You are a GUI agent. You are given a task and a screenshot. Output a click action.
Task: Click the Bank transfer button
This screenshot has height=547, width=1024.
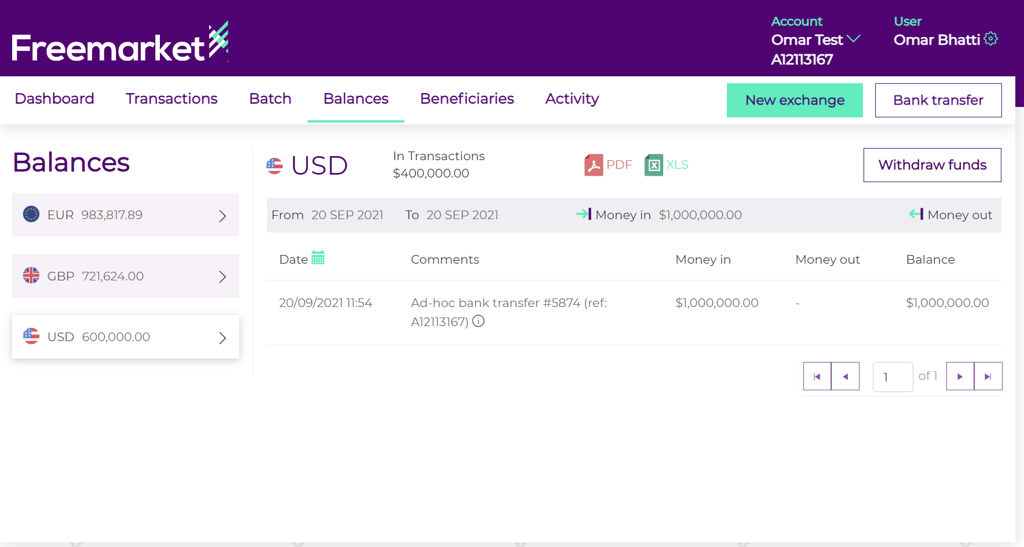(938, 100)
